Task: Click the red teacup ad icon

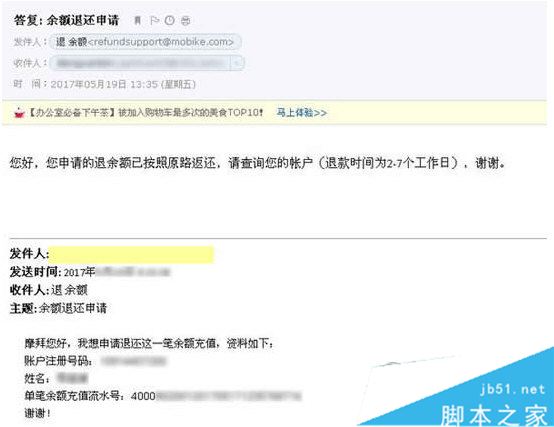Action: [x=19, y=113]
